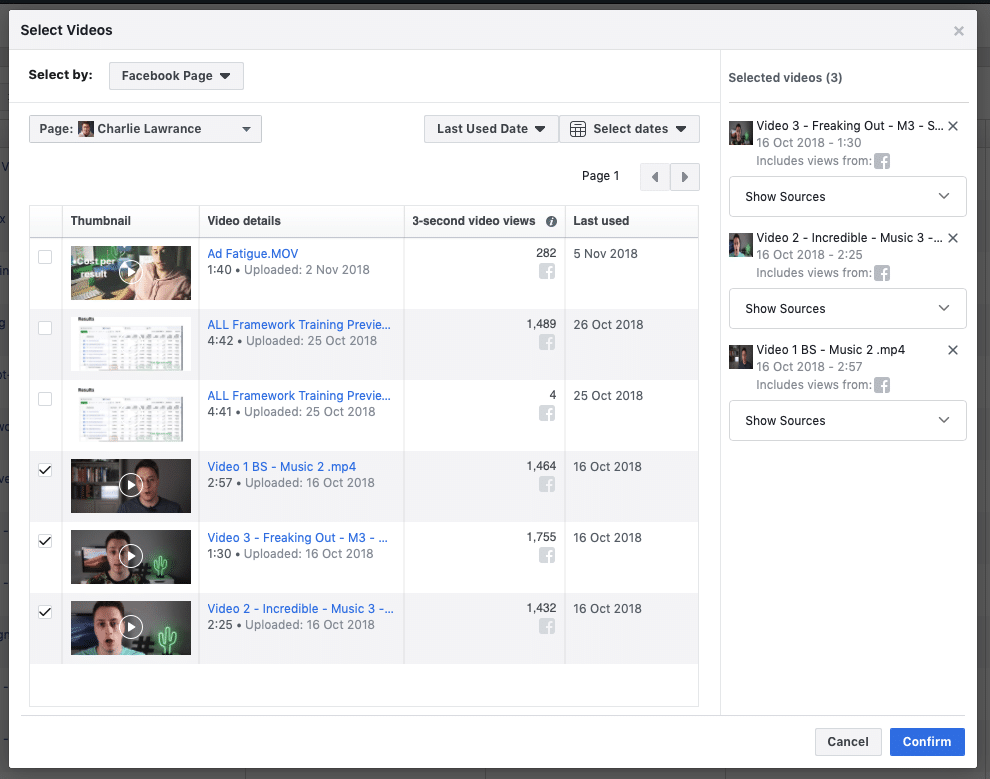Open the Facebook Page select-by dropdown

[176, 76]
